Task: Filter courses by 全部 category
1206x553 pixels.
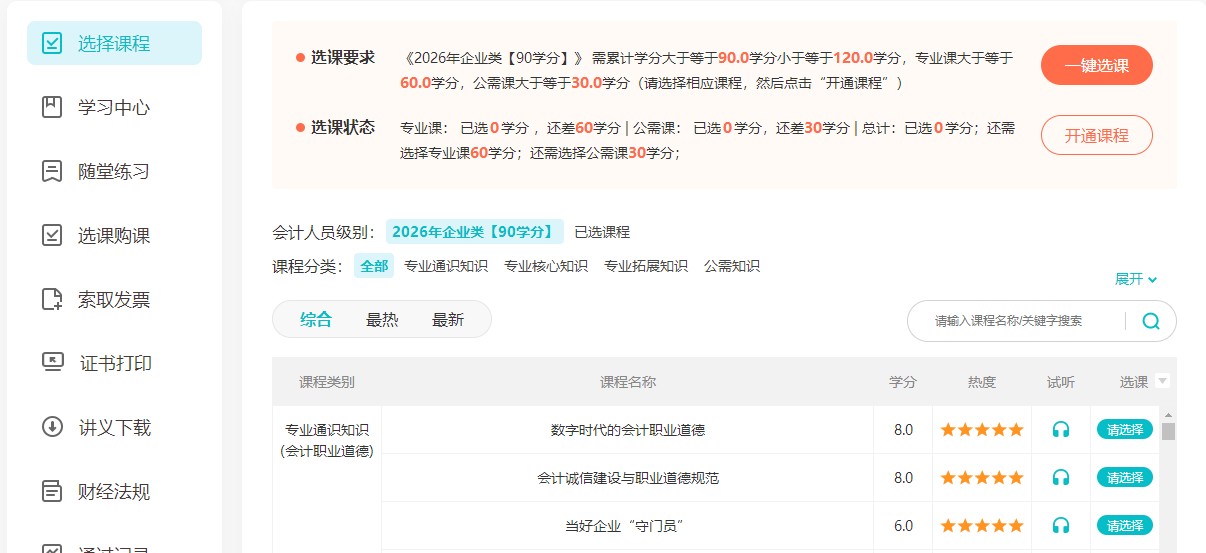Action: pos(375,266)
